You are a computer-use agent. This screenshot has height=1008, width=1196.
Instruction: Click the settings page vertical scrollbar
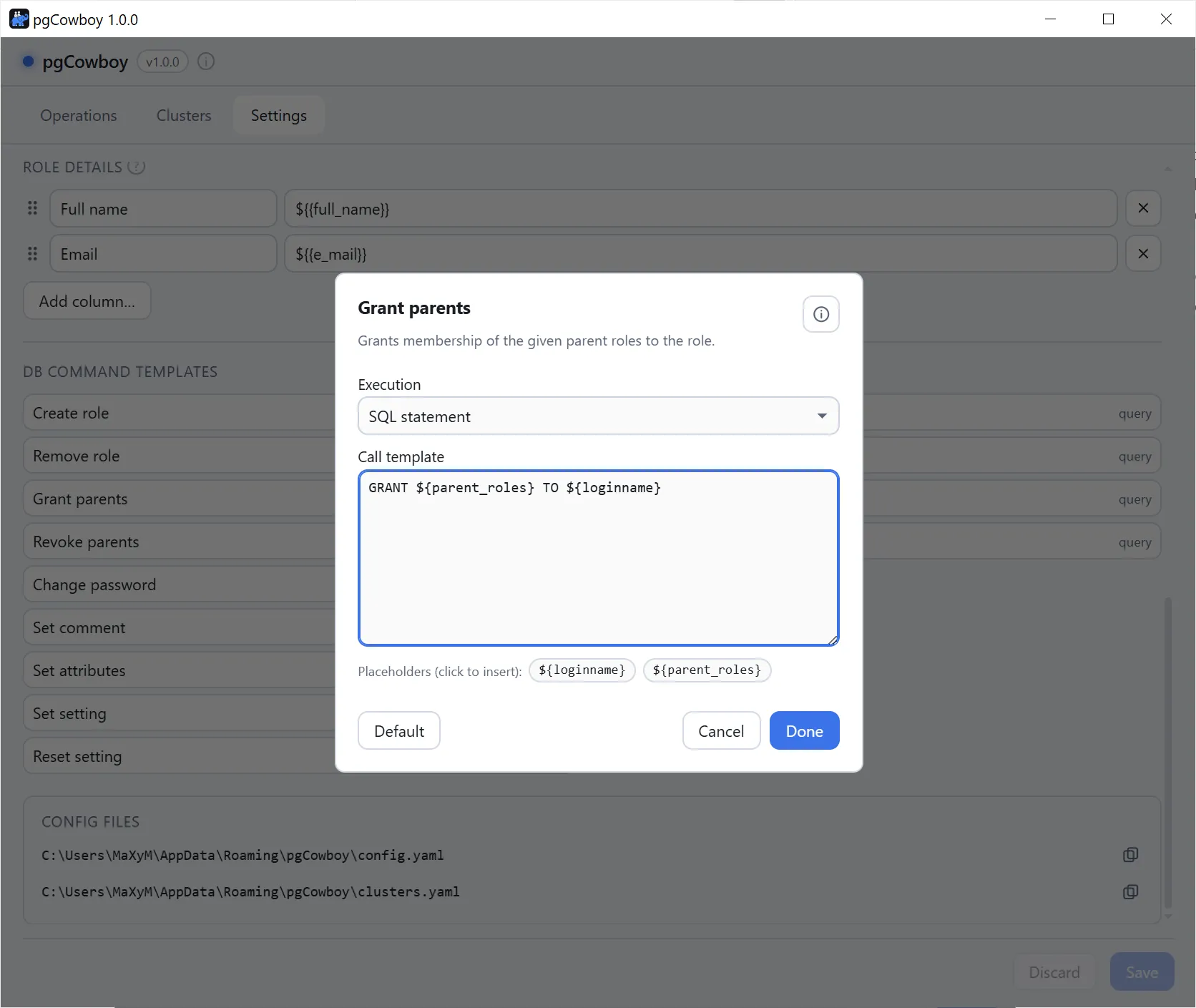coord(1168,751)
